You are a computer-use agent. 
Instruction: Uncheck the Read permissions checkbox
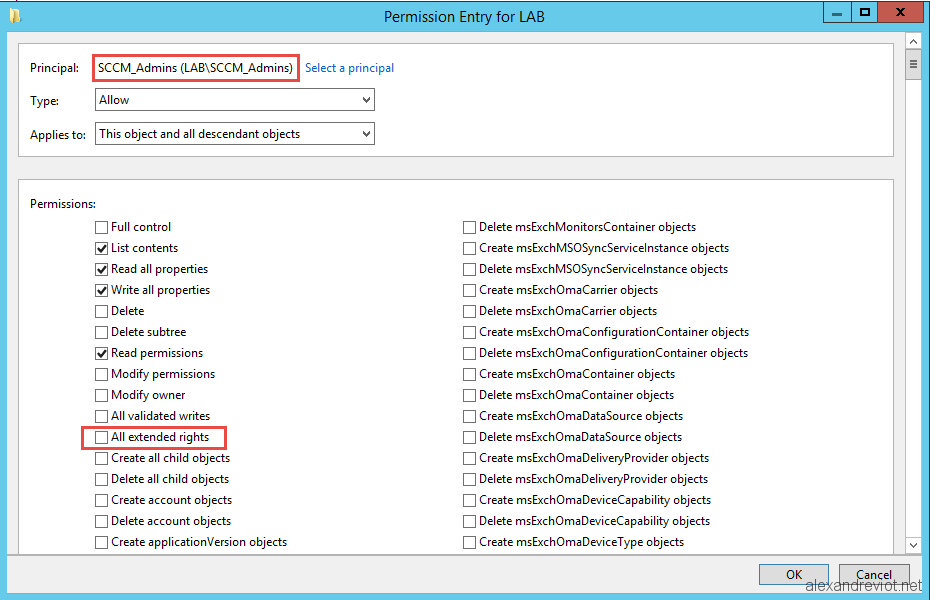click(101, 353)
